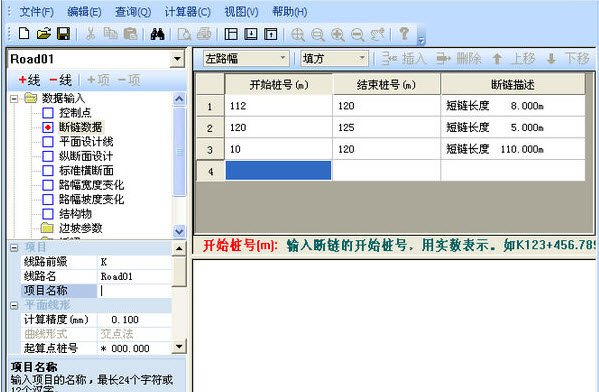The image size is (599, 392).
Task: Toggle the 控制点 checkbox in tree
Action: pos(48,113)
